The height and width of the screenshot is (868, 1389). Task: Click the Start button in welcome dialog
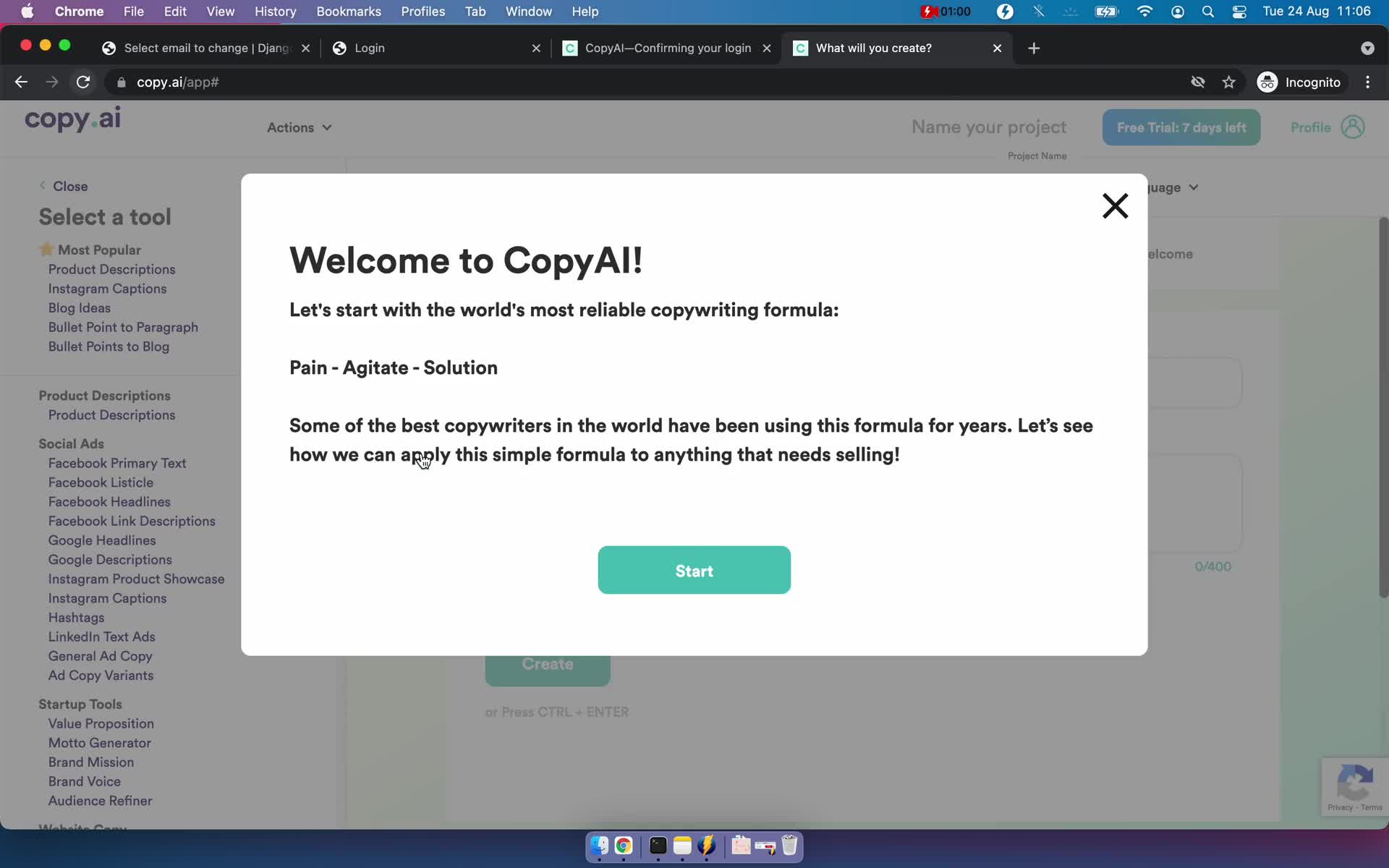coord(694,570)
